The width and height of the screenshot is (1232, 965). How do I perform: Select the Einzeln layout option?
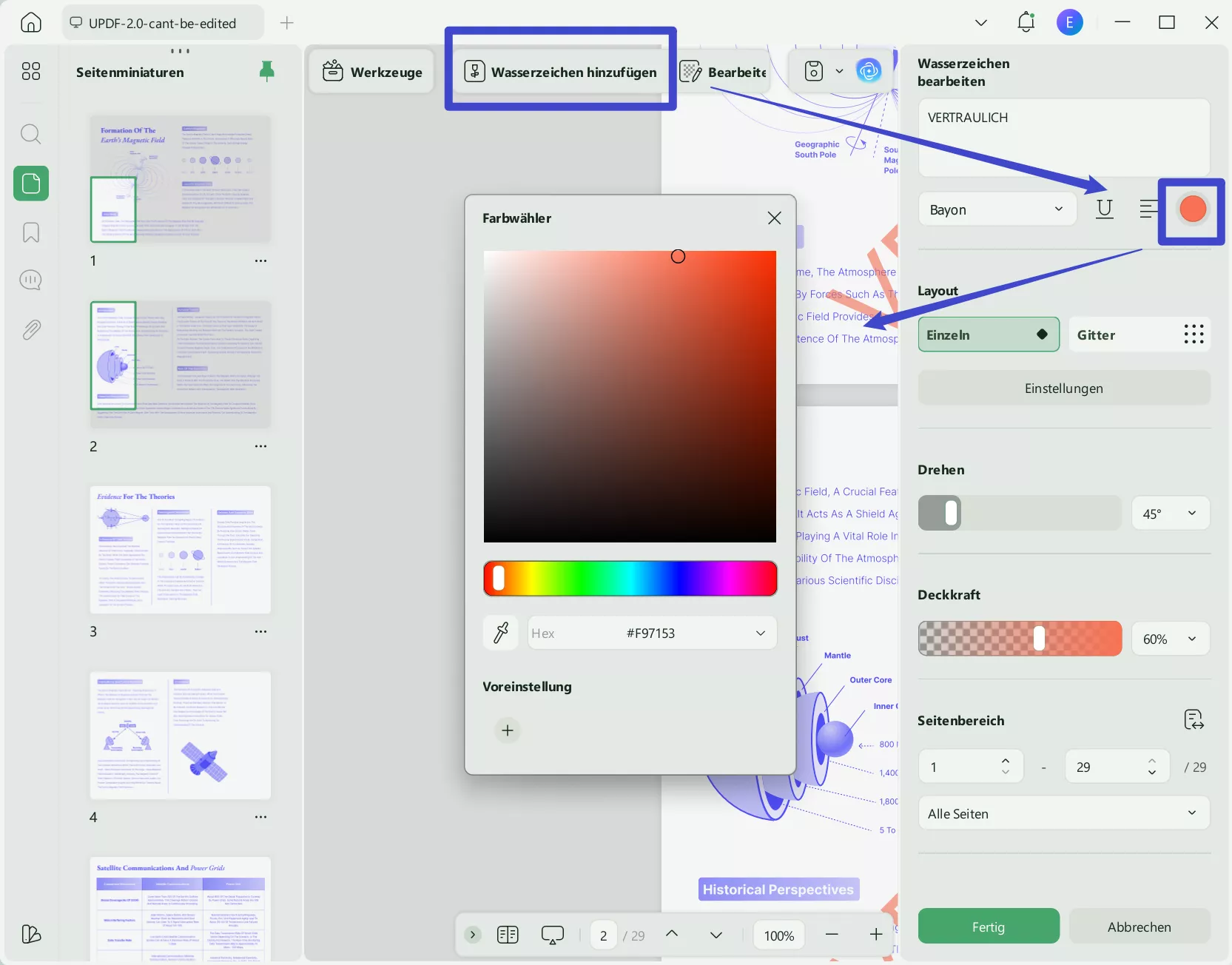pyautogui.click(x=989, y=334)
